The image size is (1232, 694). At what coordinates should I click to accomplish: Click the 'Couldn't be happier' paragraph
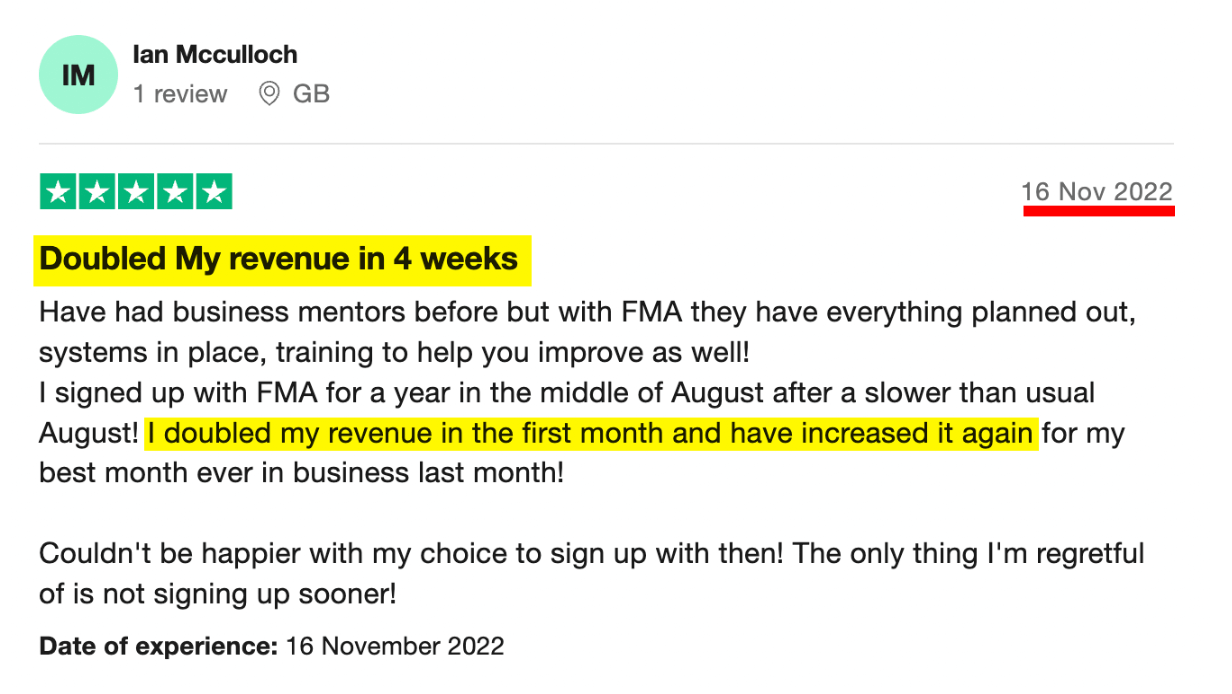[591, 574]
